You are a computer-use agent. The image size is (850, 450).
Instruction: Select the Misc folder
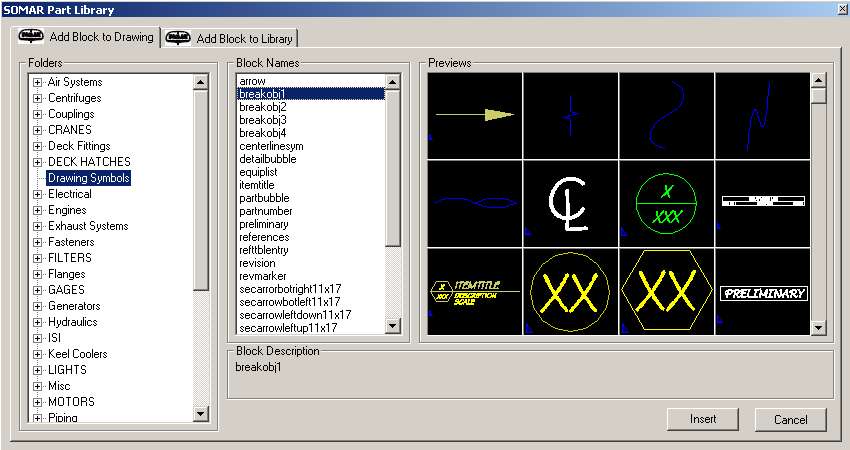click(59, 386)
